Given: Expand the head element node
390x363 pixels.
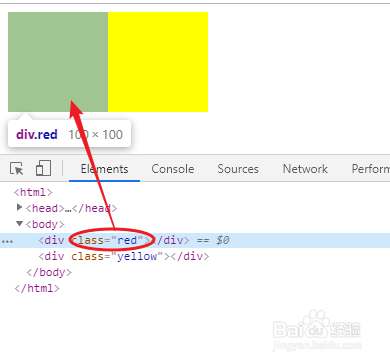Looking at the screenshot, I should pos(19,208).
